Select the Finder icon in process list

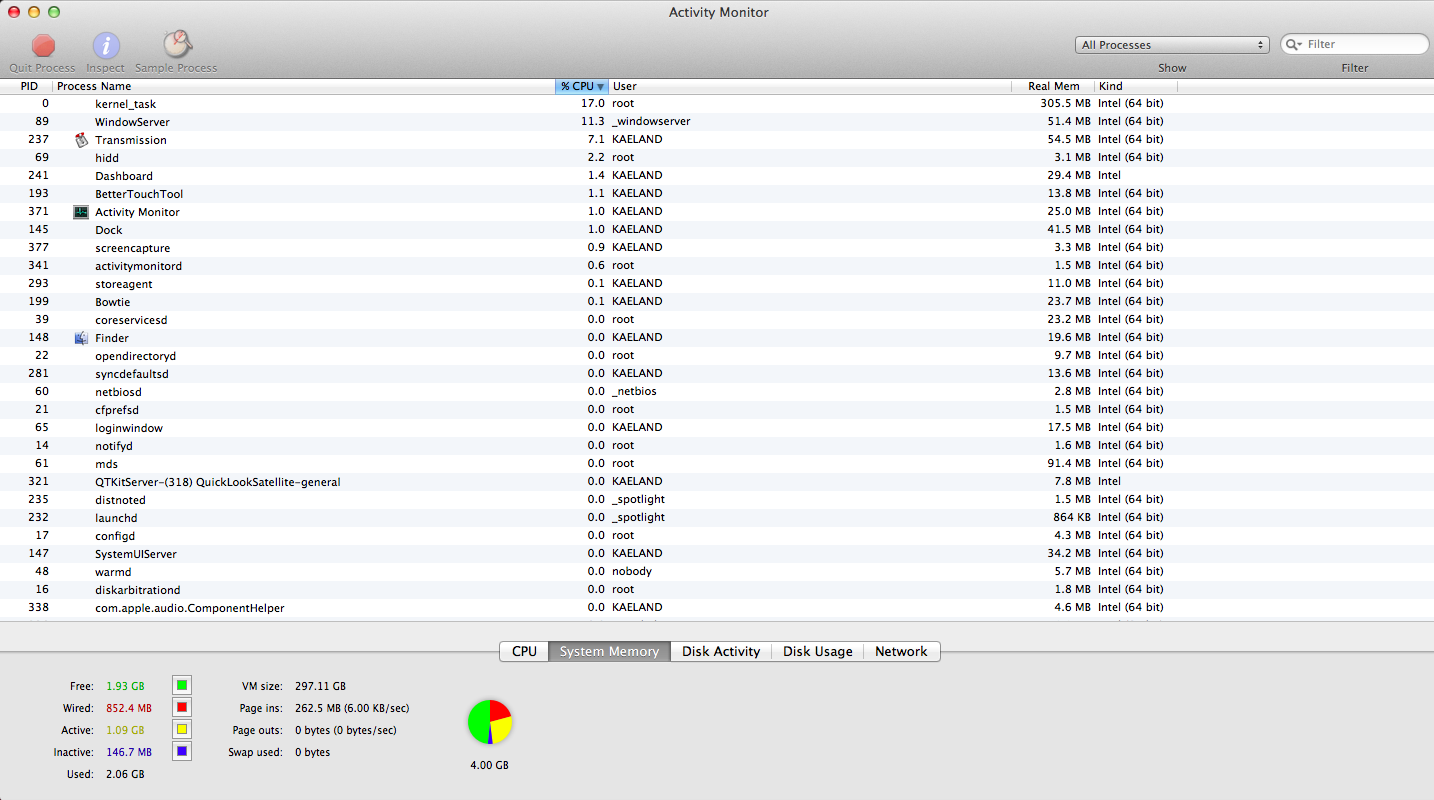[82, 338]
